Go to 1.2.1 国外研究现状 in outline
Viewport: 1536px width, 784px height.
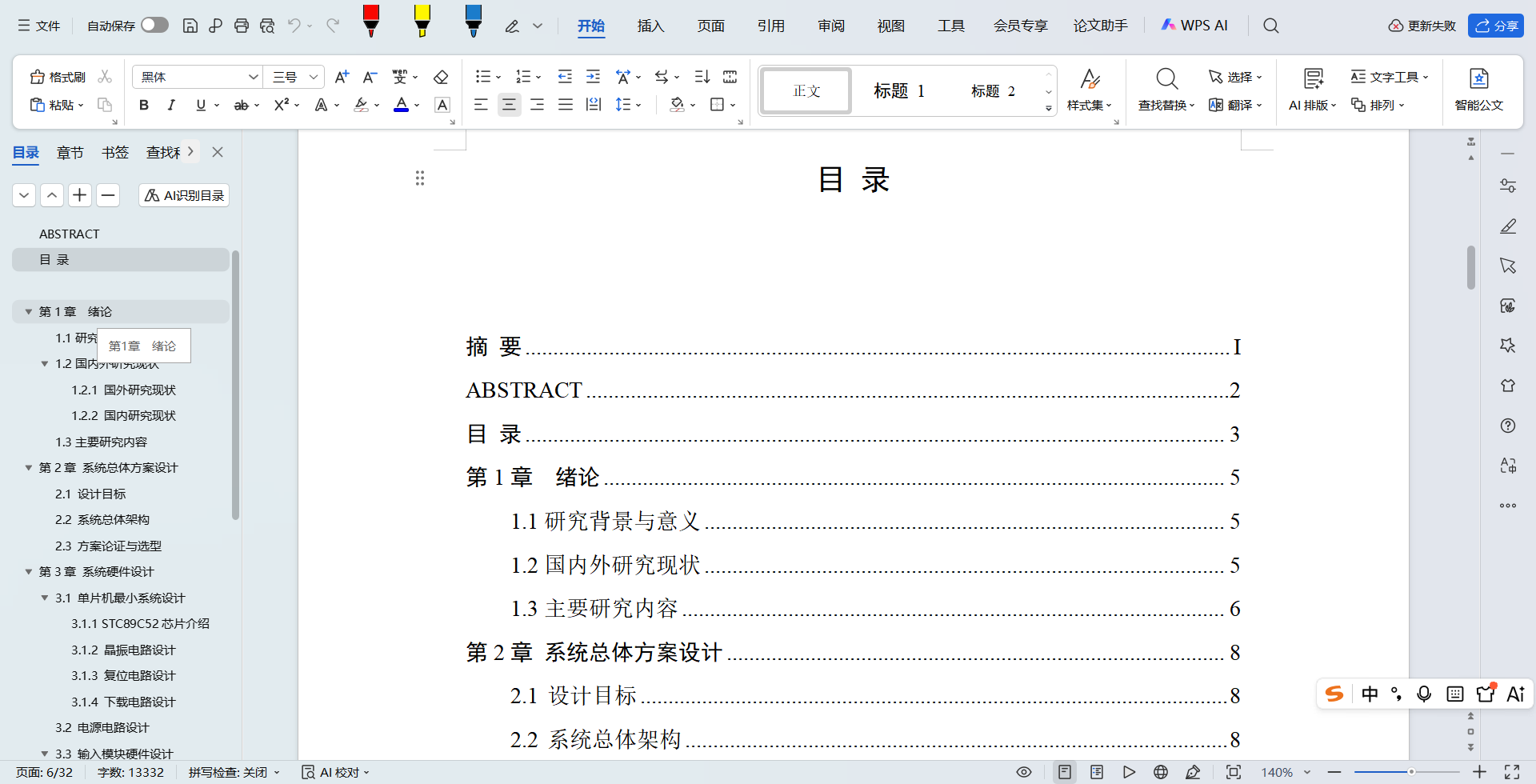123,390
